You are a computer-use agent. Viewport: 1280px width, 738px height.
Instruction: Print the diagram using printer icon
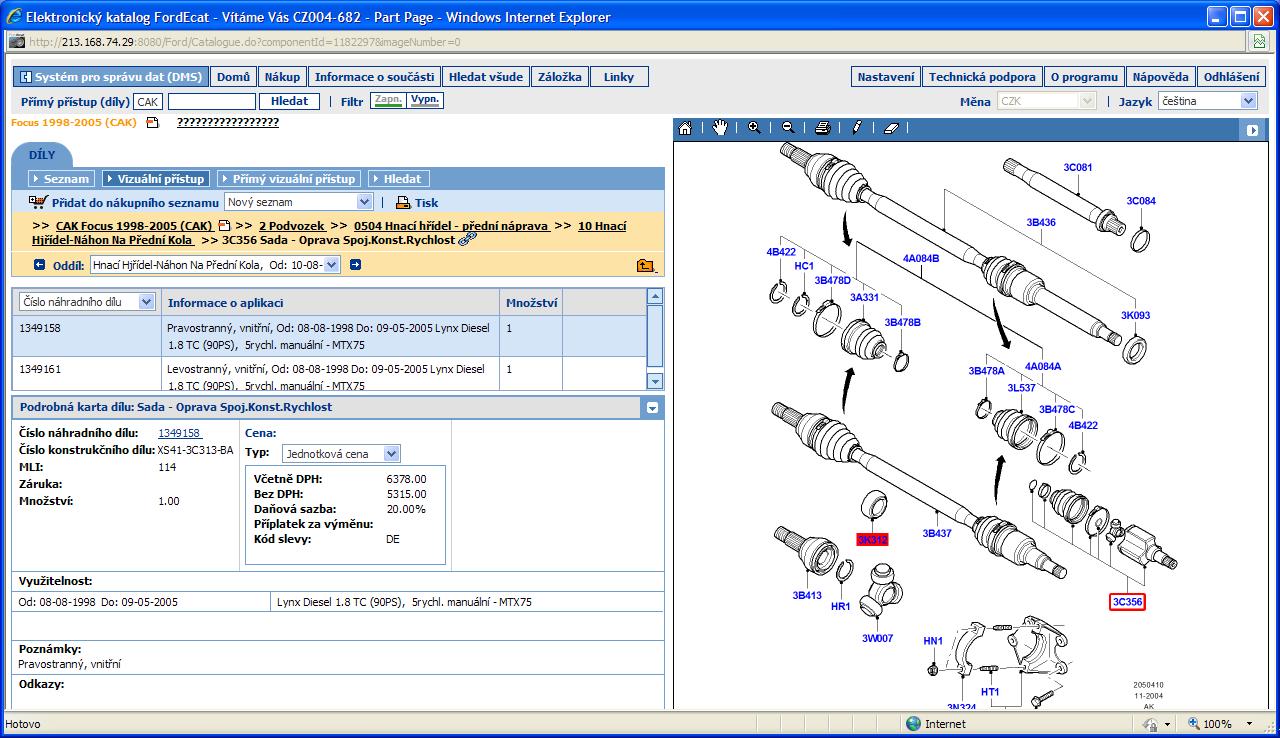pos(822,128)
